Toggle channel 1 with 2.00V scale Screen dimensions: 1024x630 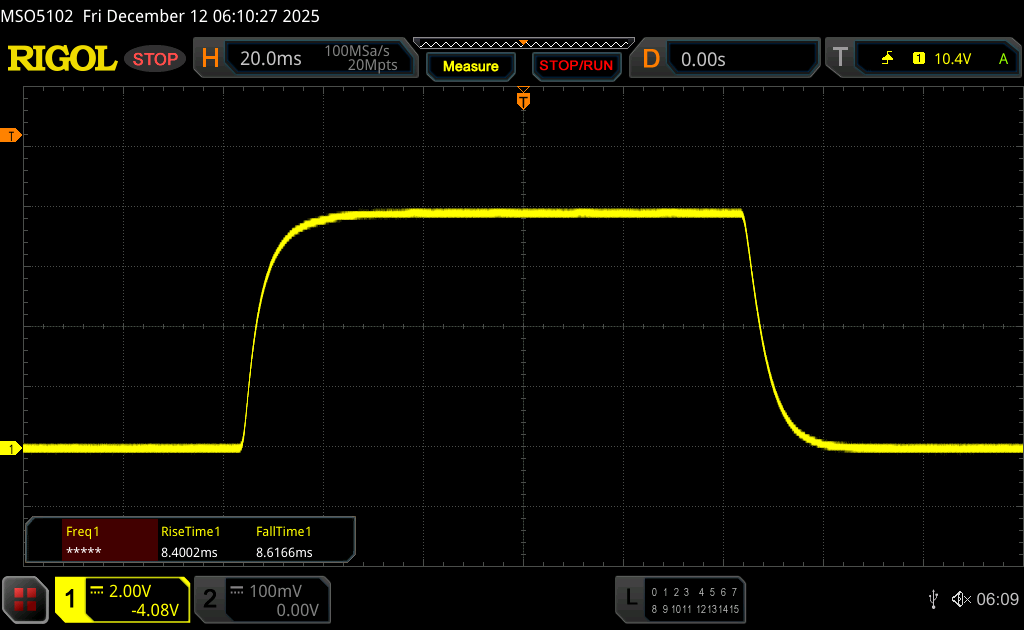[x=122, y=599]
